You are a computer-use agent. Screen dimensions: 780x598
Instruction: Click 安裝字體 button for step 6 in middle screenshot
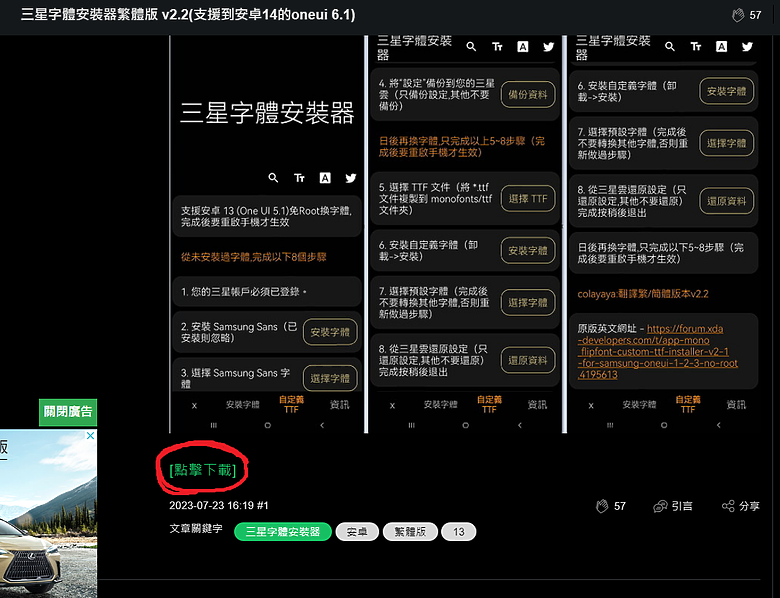tap(528, 251)
